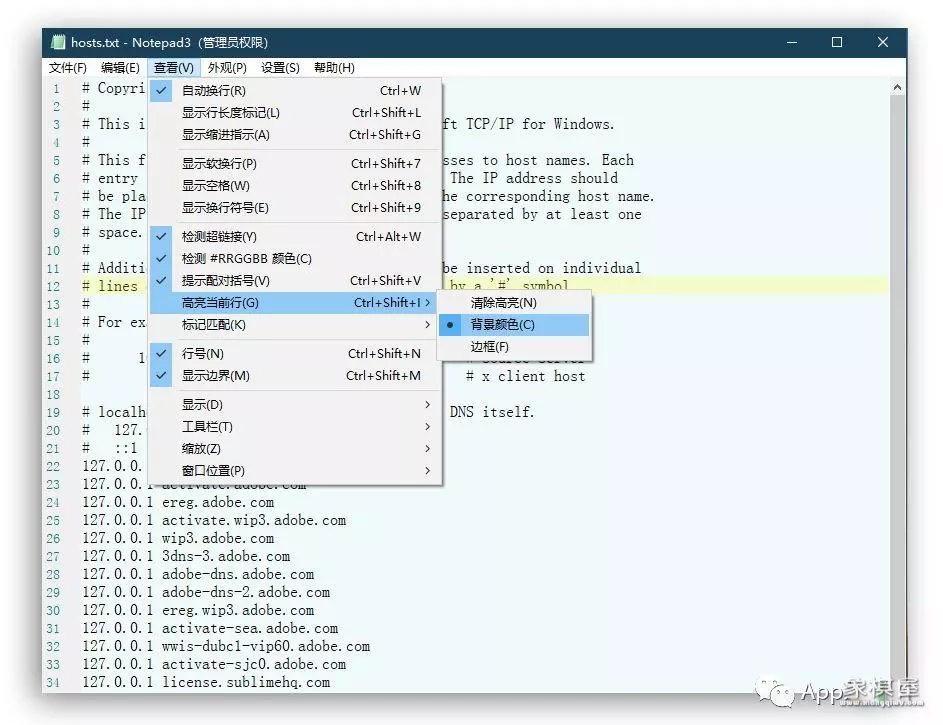This screenshot has height=725, width=943.
Task: Open the 文件(F) menu
Action: pyautogui.click(x=67, y=67)
